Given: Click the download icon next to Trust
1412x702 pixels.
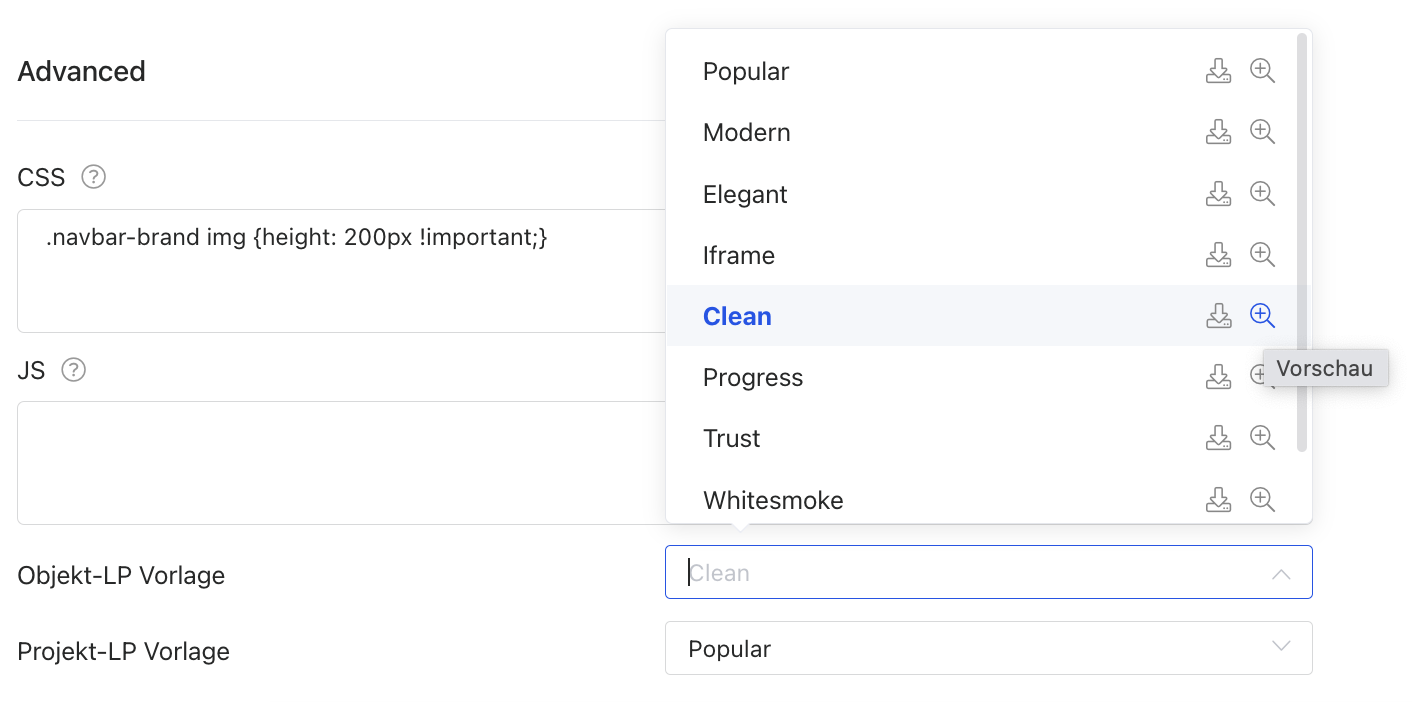Looking at the screenshot, I should click(x=1218, y=438).
